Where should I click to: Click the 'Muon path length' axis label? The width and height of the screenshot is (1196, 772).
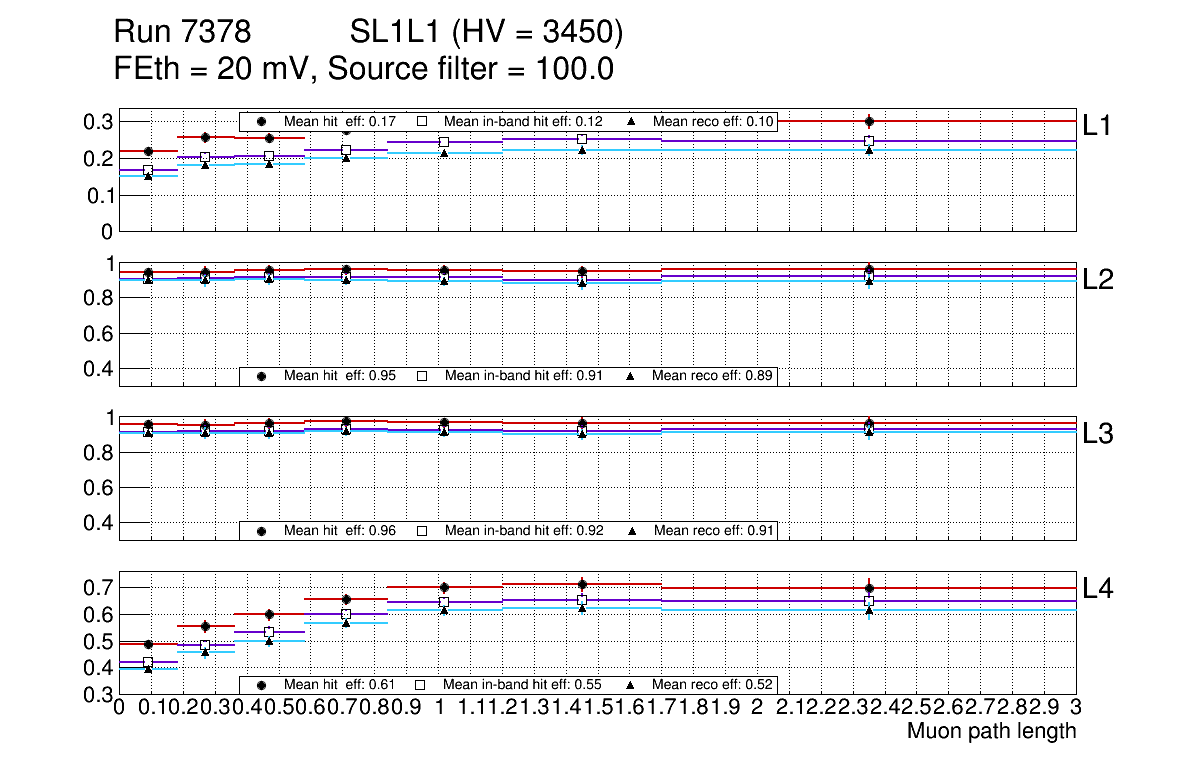click(991, 731)
